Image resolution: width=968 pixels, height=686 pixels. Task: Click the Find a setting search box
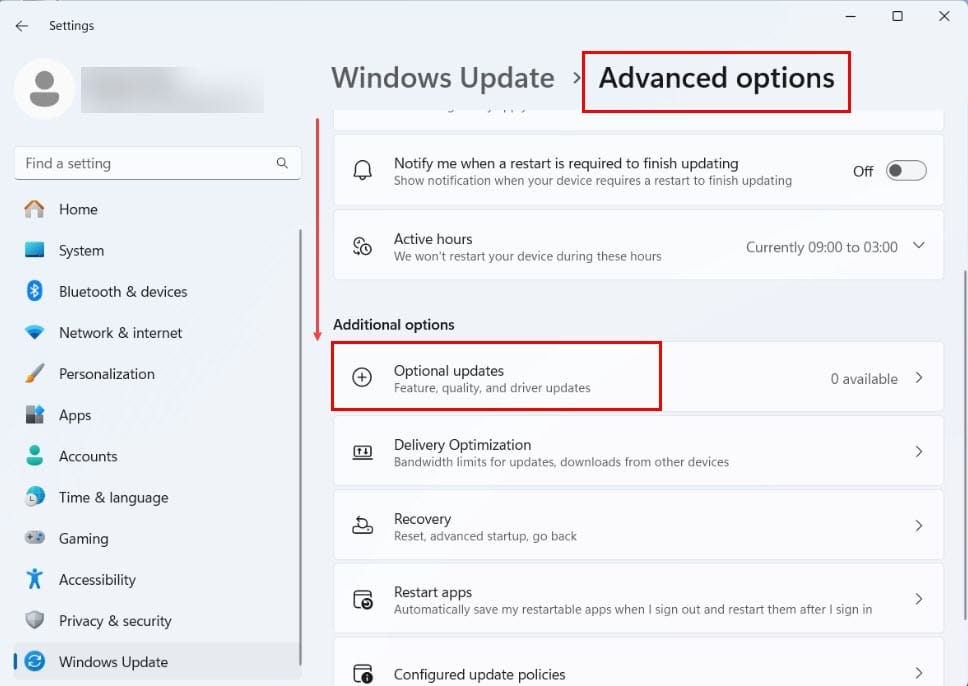(157, 163)
